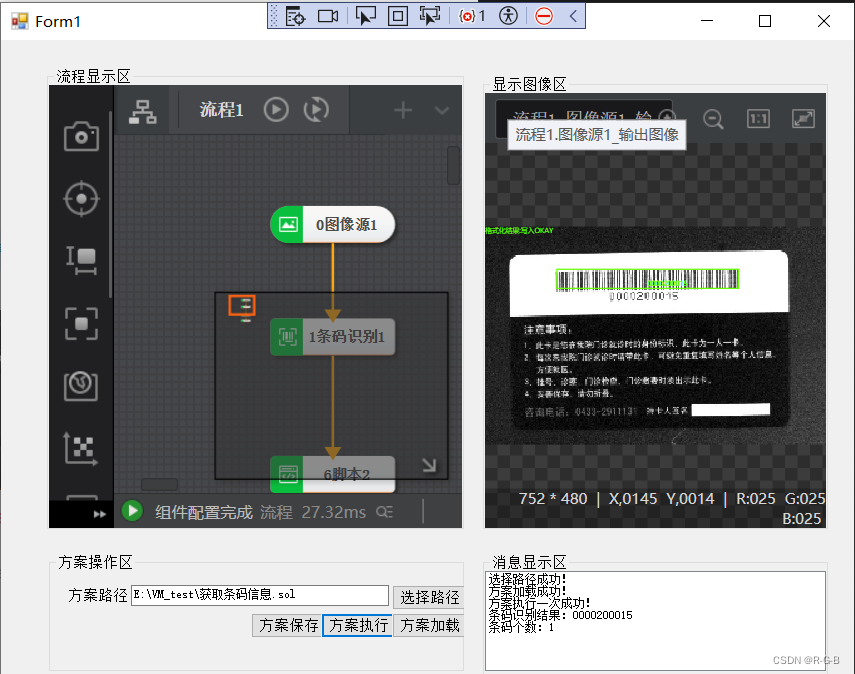Collapse the debug toolbar with chevron
The width and height of the screenshot is (855, 674).
[573, 16]
